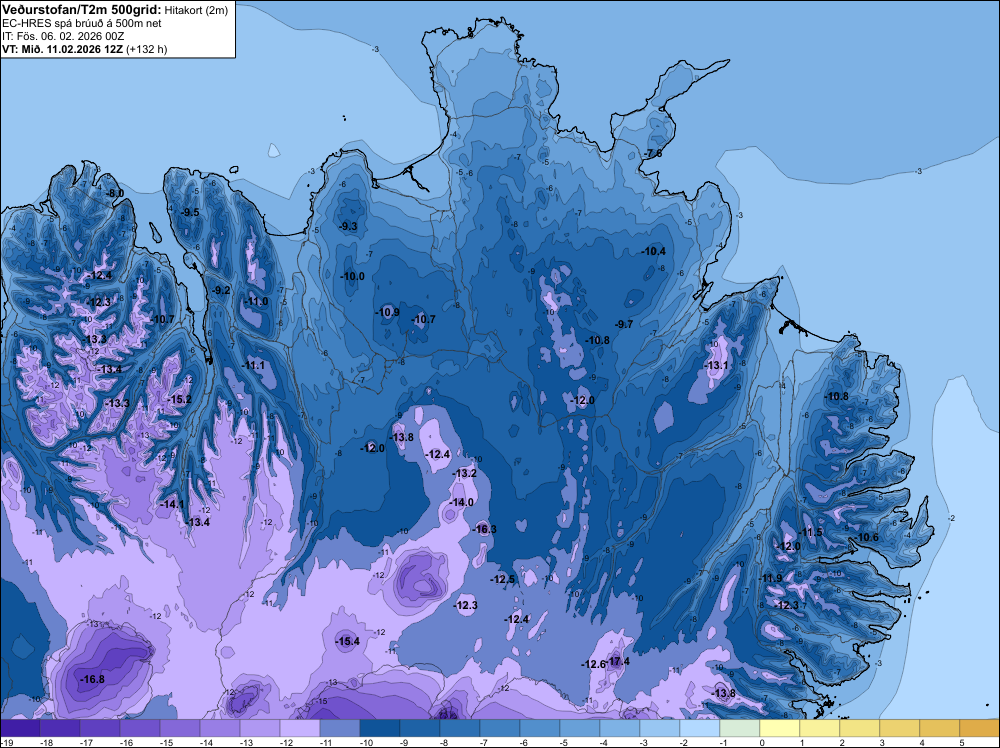The image size is (1000, 748).
Task: Click the -16.8 temperature value
Action: pyautogui.click(x=92, y=679)
